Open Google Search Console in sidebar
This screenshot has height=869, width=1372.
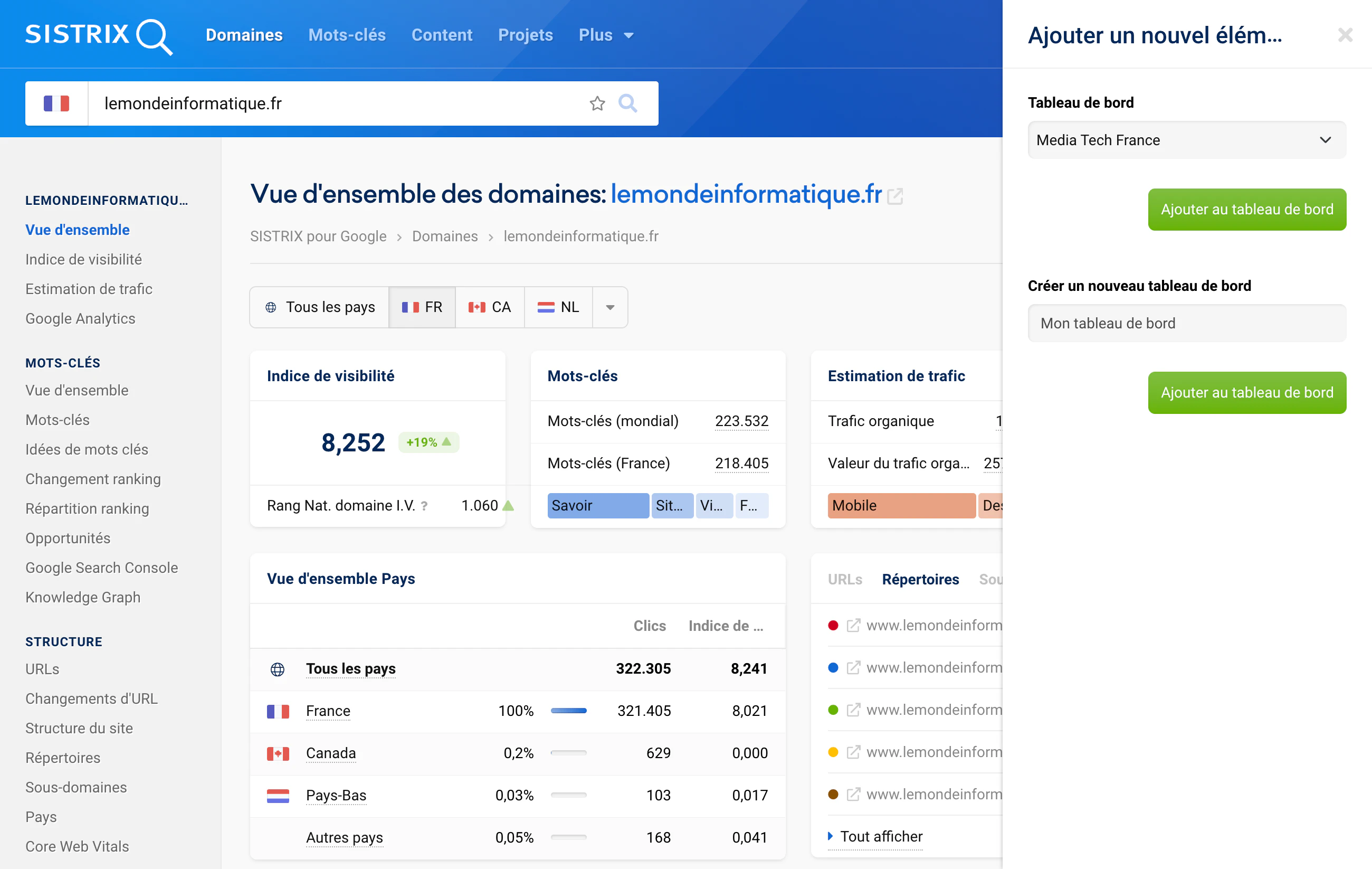(101, 568)
